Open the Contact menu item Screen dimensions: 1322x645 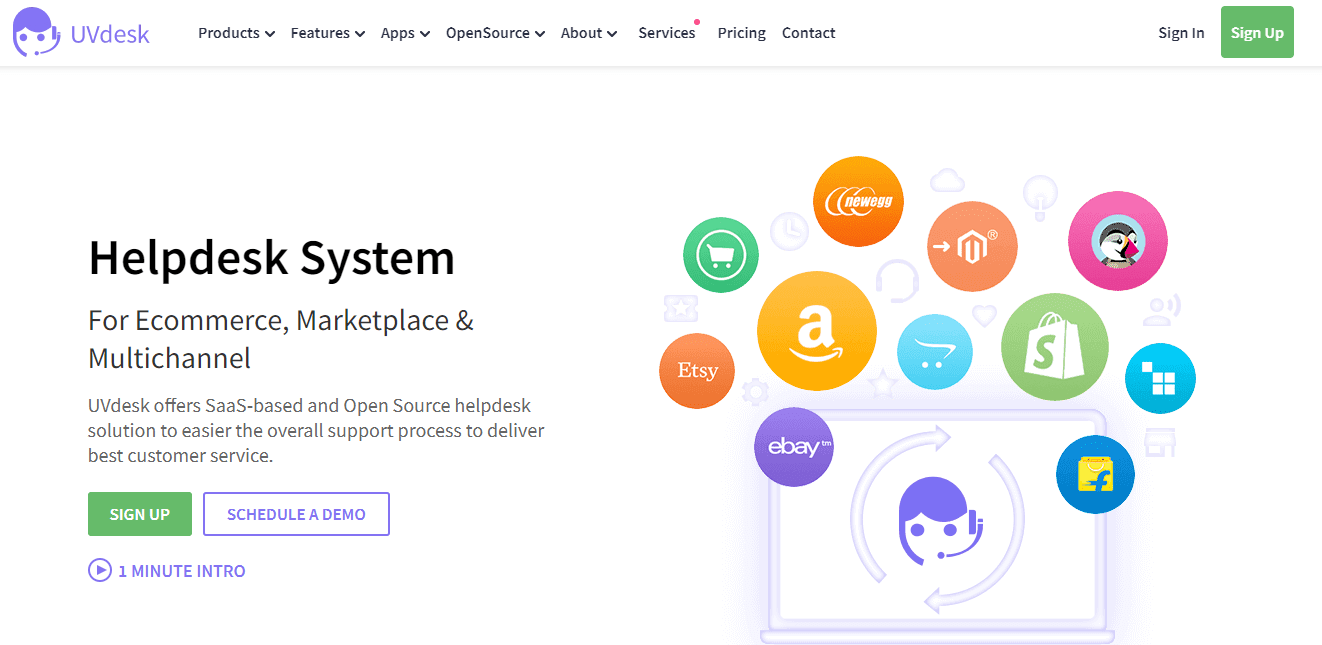point(808,32)
